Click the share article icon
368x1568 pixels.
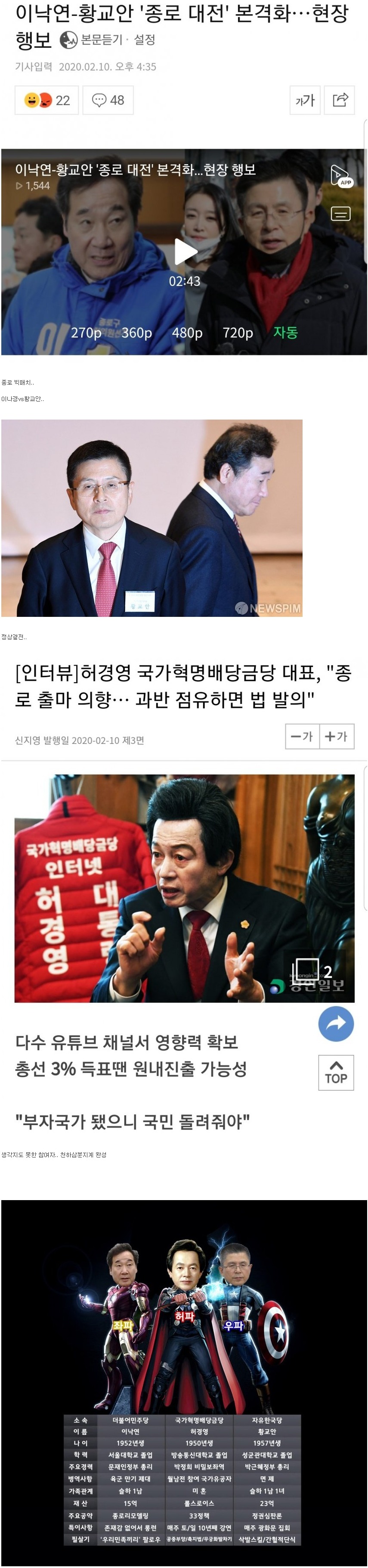coord(340,100)
